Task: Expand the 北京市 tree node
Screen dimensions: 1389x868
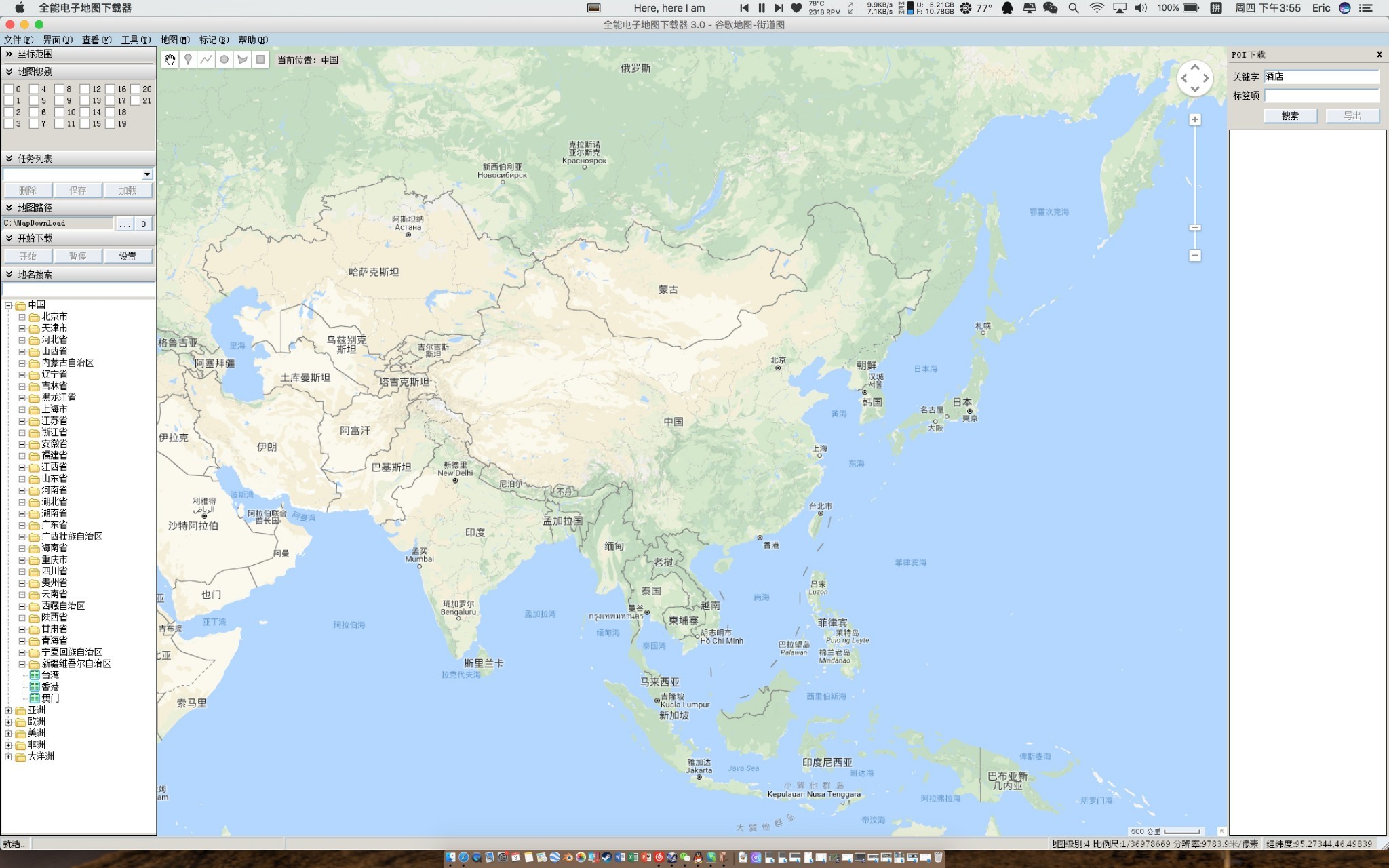Action: pyautogui.click(x=22, y=317)
